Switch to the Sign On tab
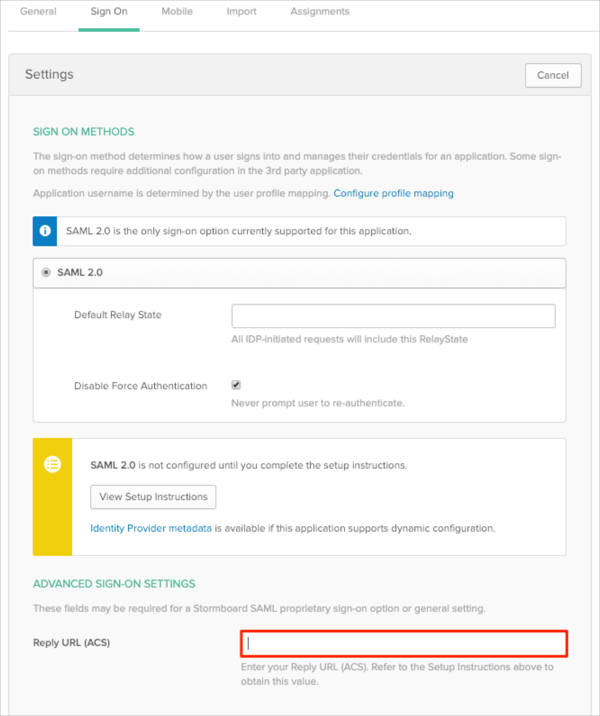Image resolution: width=600 pixels, height=716 pixels. [x=109, y=11]
